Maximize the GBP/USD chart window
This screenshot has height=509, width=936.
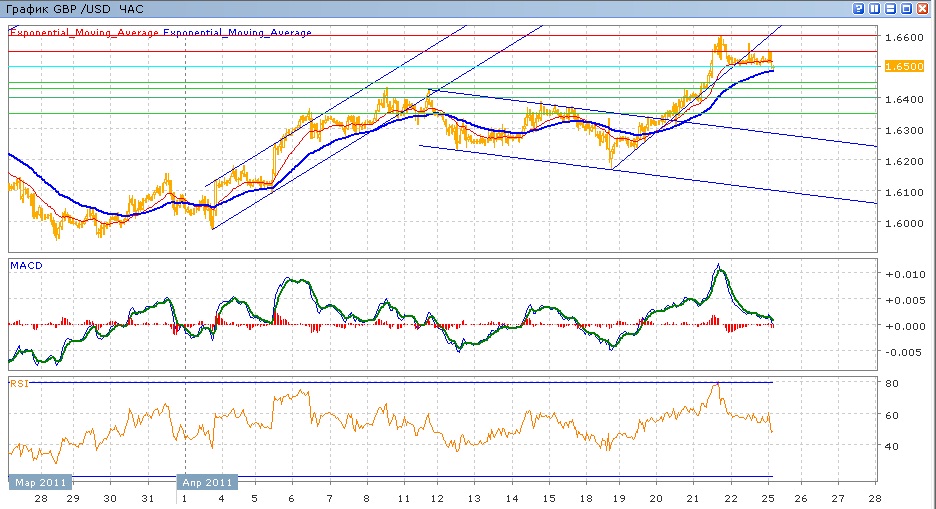(x=906, y=8)
